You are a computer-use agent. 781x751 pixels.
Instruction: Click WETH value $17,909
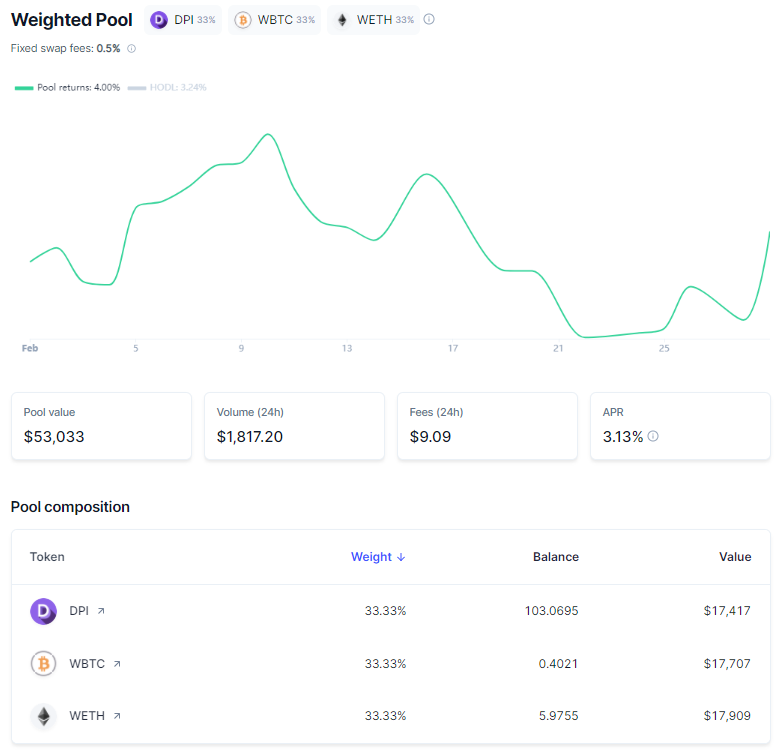727,716
